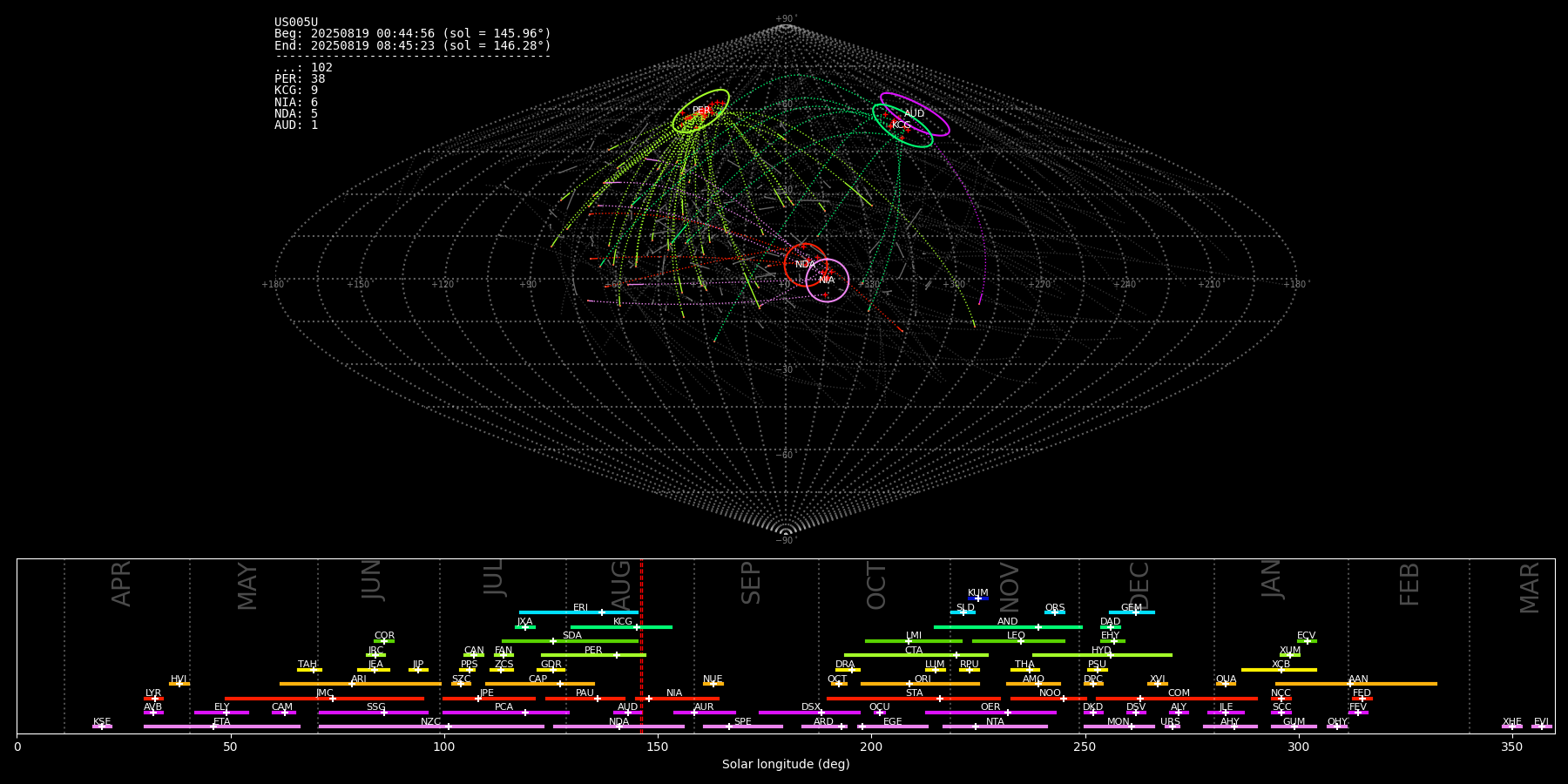Click the +210 longitude label on the map
The height and width of the screenshot is (784, 1568).
(1209, 285)
